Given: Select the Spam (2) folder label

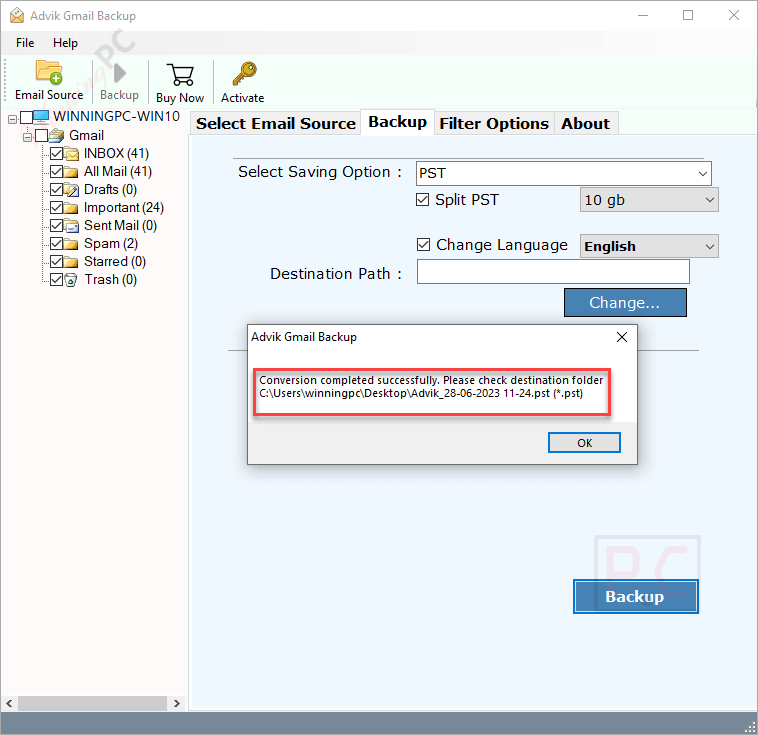Looking at the screenshot, I should tap(111, 244).
